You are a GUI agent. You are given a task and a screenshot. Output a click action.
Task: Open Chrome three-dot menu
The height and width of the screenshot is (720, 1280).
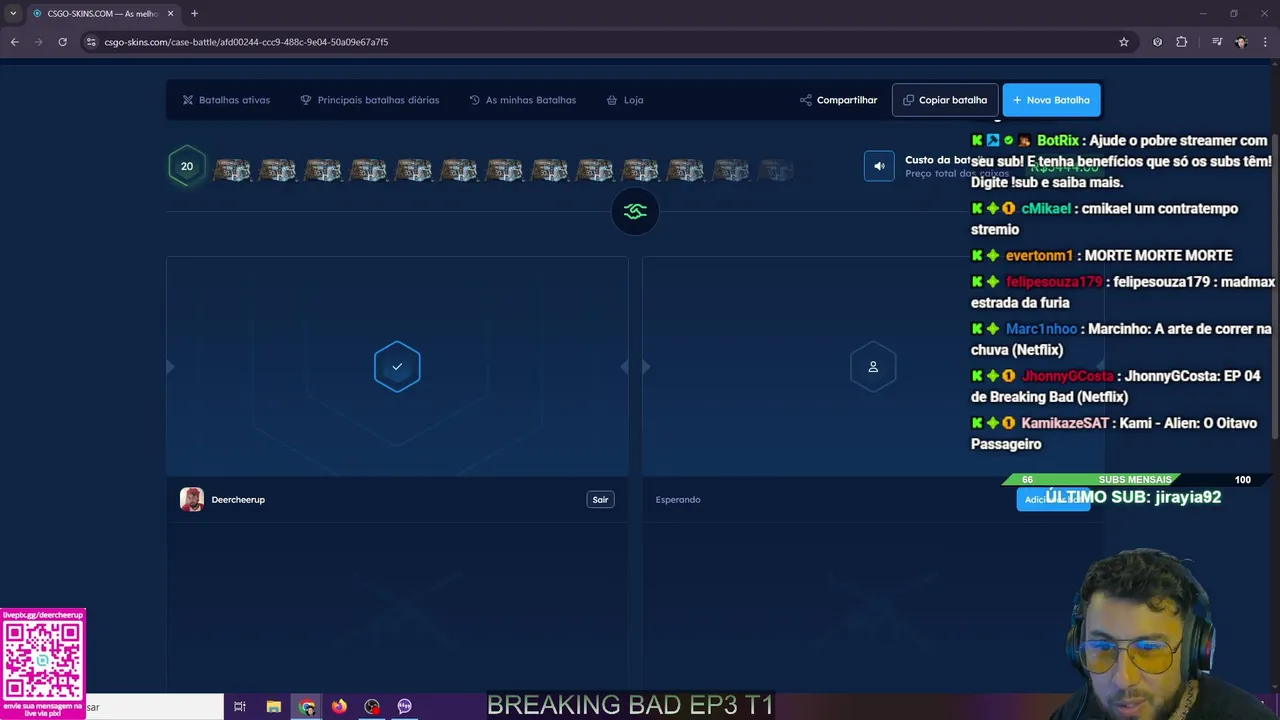[1265, 42]
